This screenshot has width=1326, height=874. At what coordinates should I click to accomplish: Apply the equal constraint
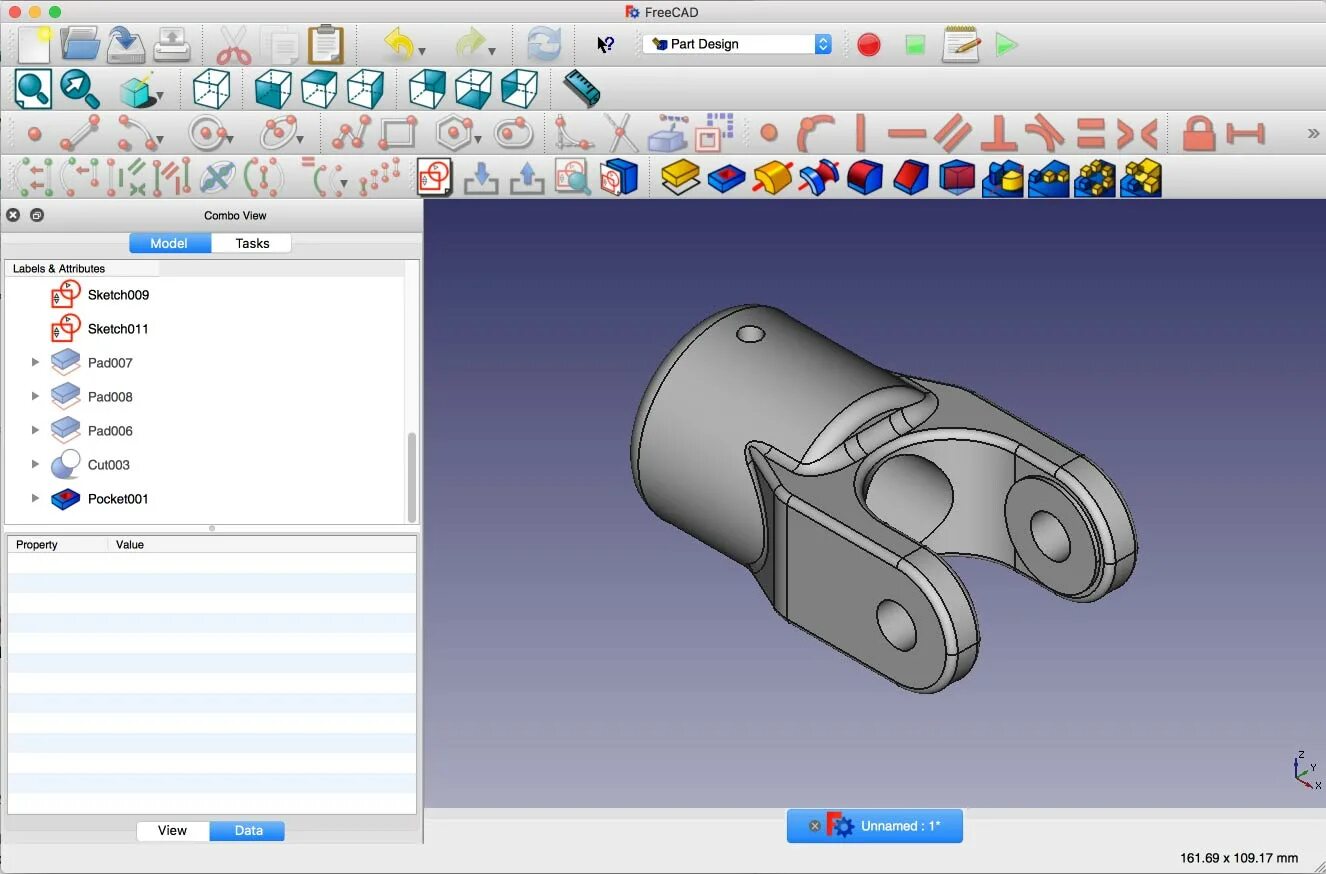coord(1091,133)
